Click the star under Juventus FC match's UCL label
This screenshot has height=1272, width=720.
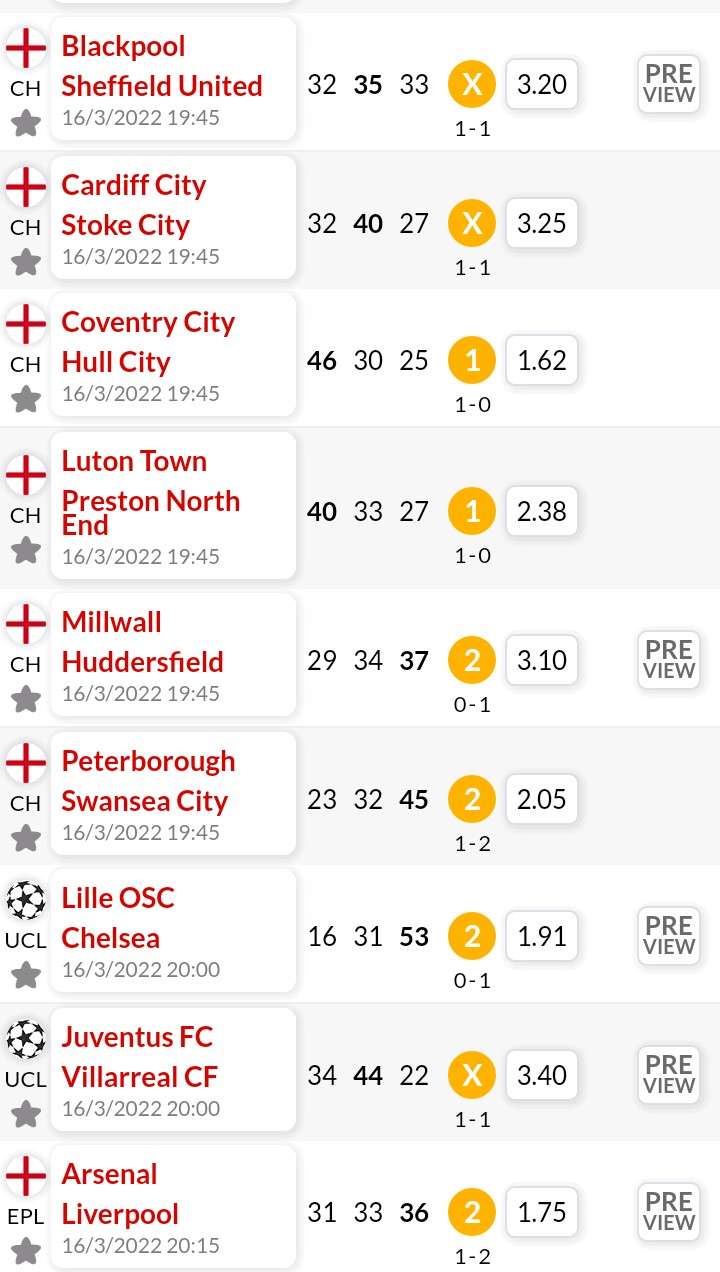coord(26,1113)
